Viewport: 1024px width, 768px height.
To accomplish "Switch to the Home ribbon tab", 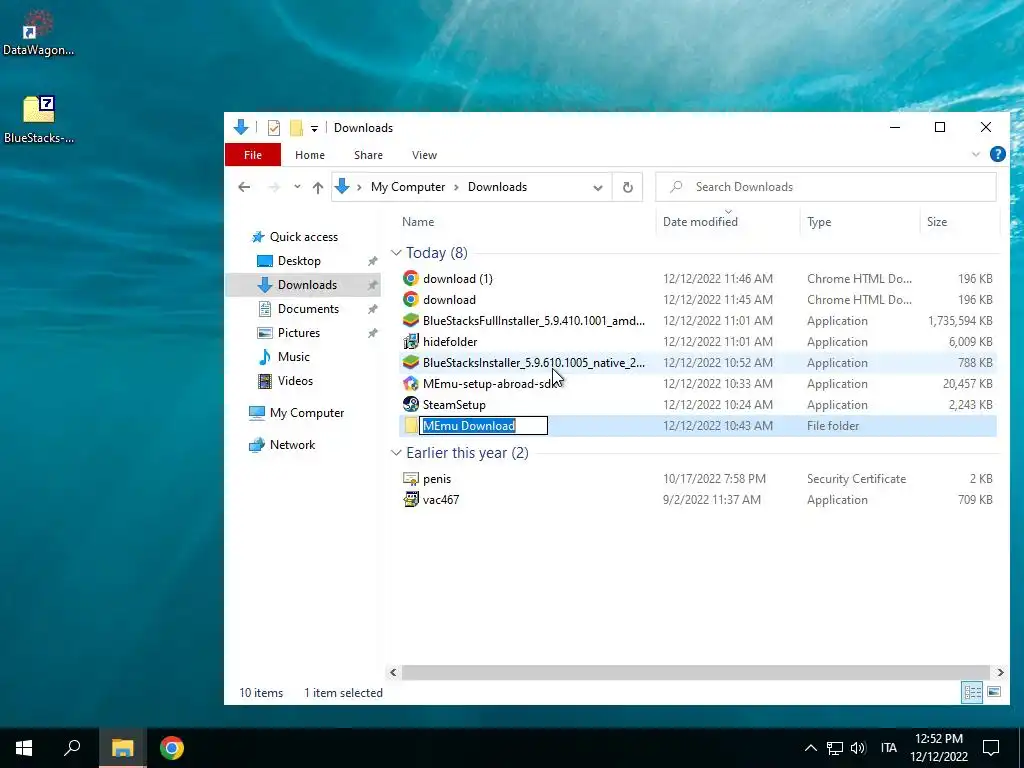I will pos(310,155).
